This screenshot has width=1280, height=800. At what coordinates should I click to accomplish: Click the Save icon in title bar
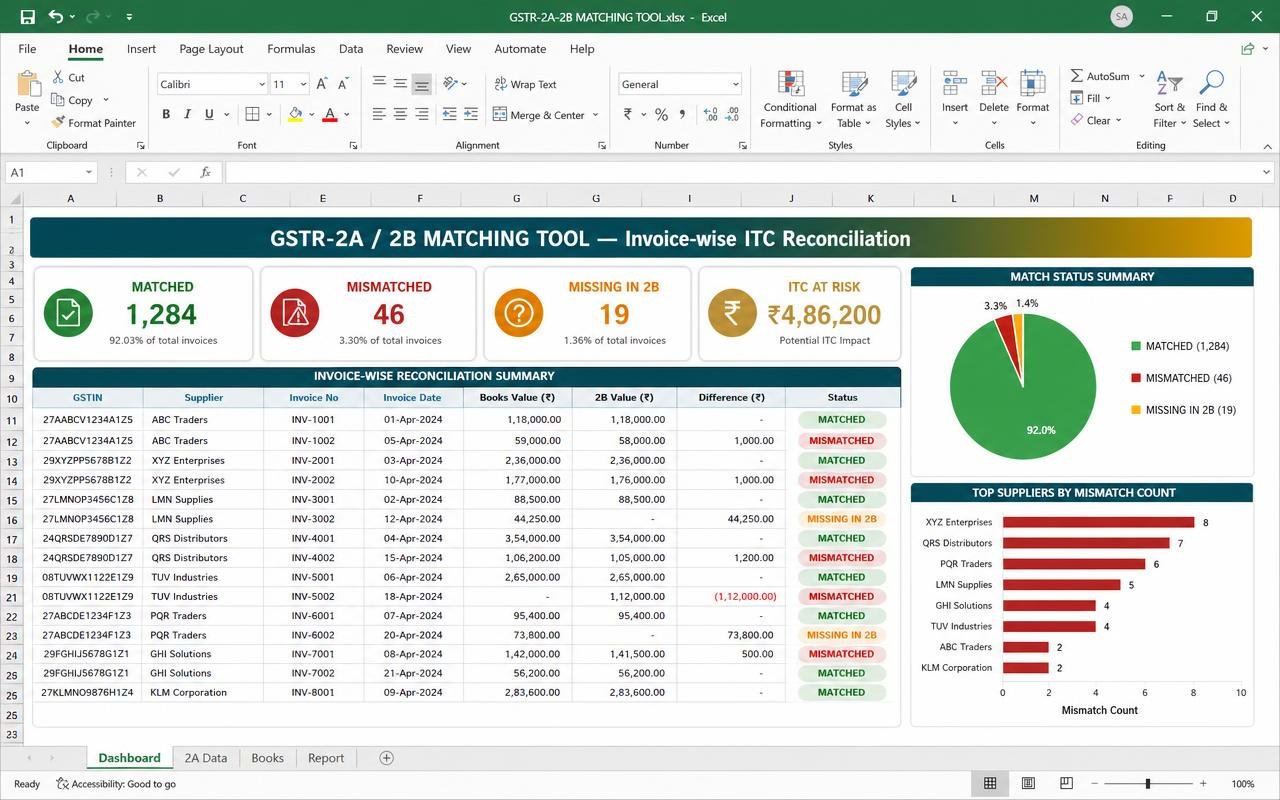[28, 17]
